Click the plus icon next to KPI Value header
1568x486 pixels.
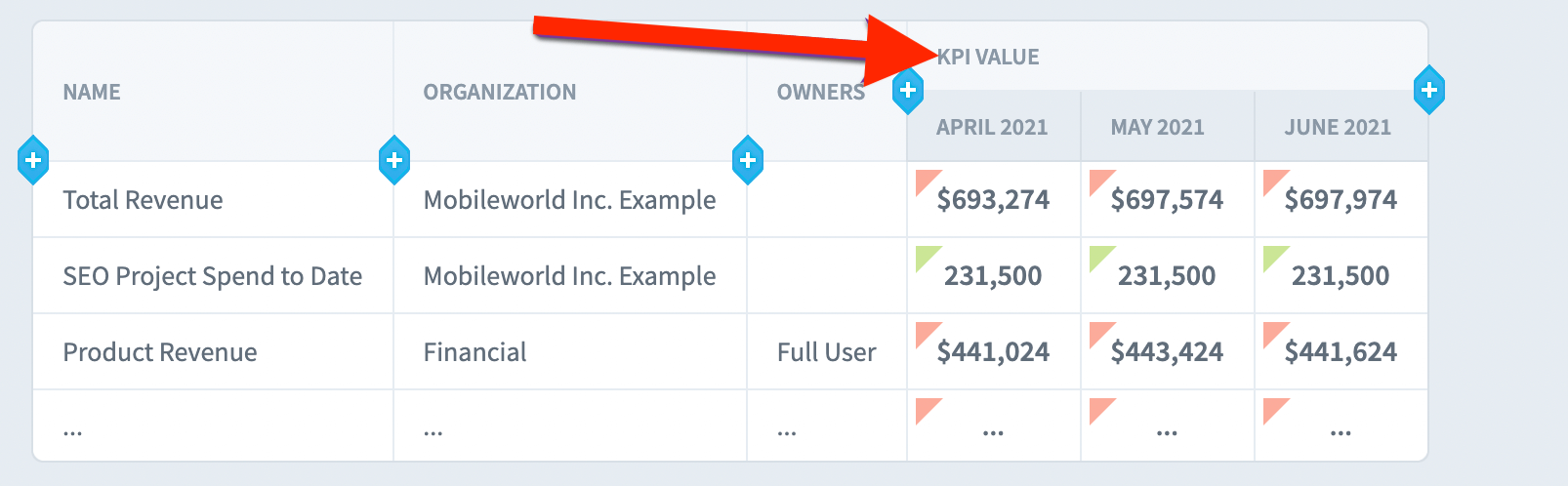coord(908,91)
